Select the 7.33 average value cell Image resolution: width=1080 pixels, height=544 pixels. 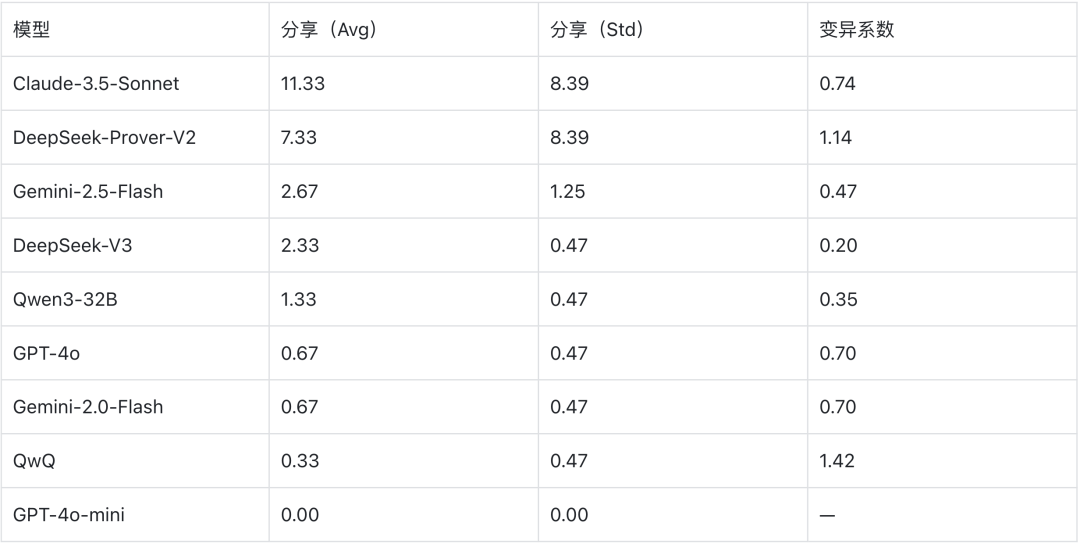299,138
